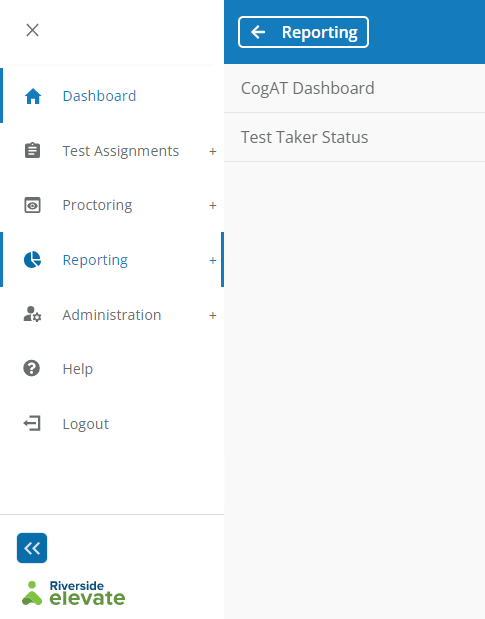Close the navigation menu with X

[x=32, y=30]
